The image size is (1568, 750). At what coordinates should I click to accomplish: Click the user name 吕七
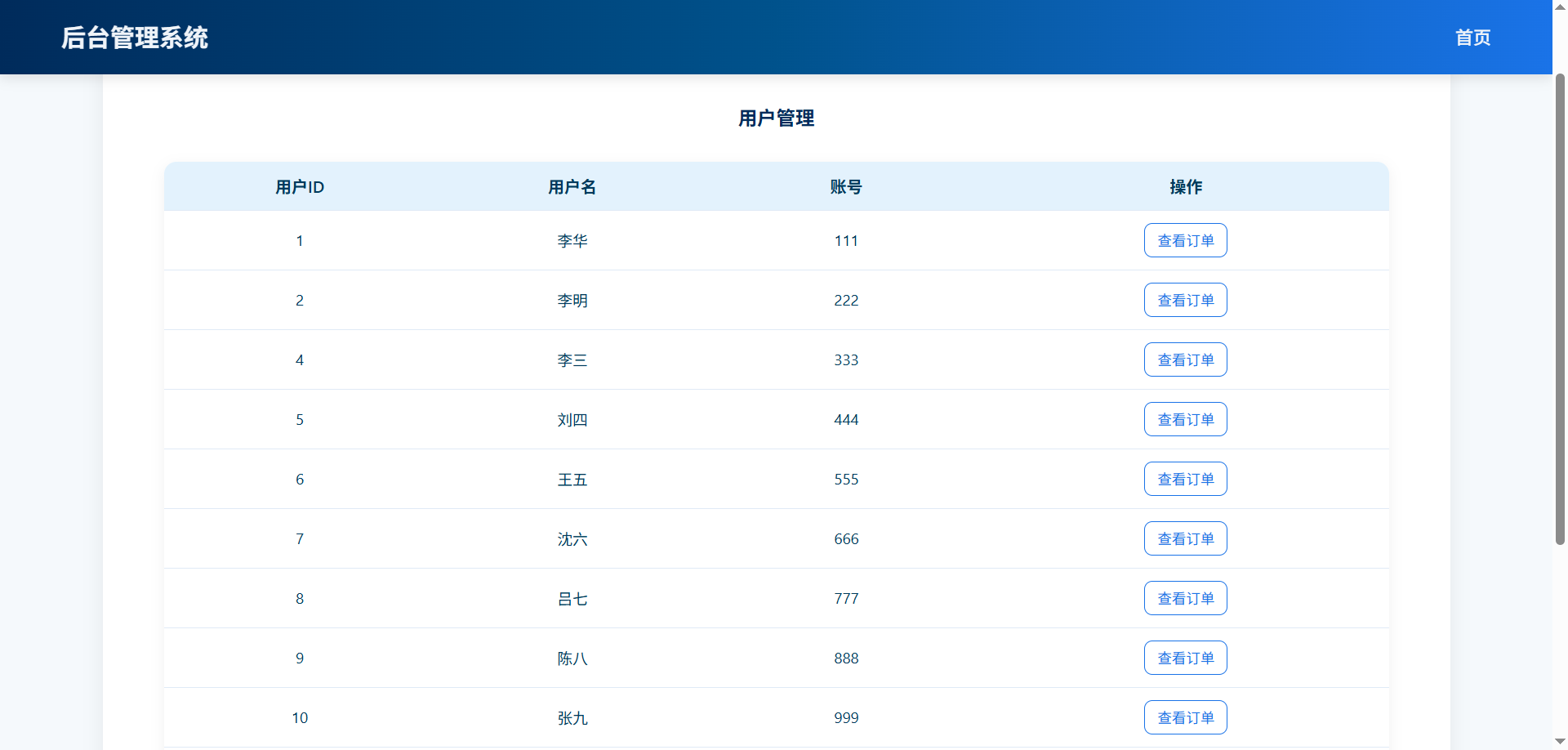pyautogui.click(x=572, y=599)
